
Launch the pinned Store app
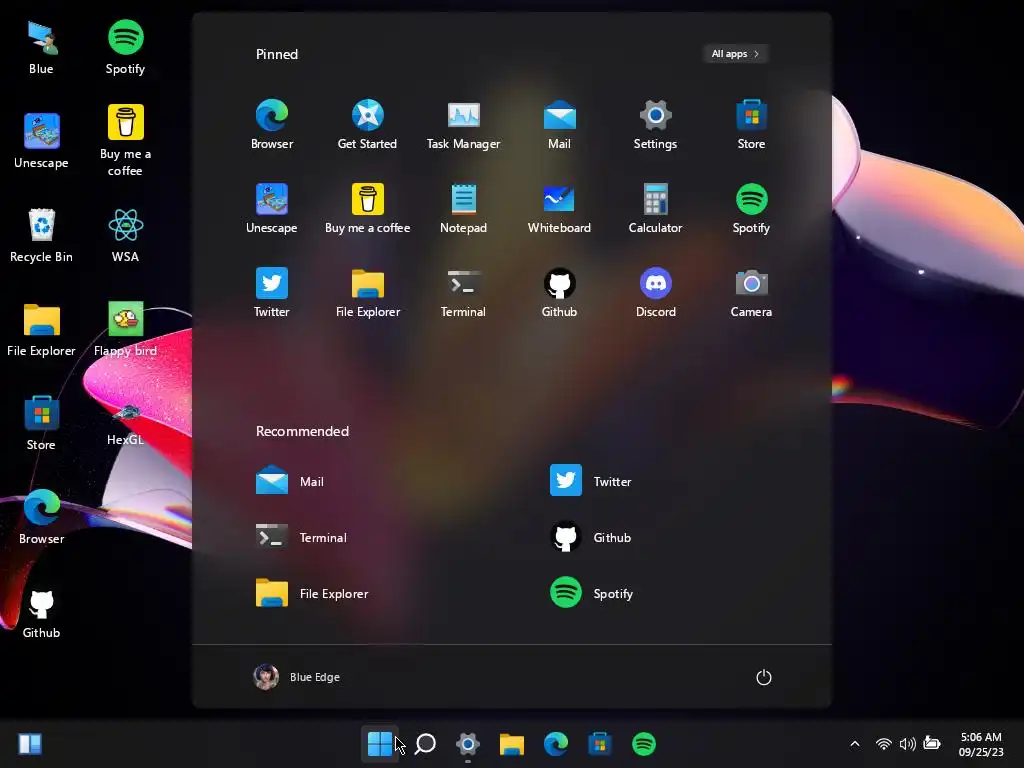[751, 125]
